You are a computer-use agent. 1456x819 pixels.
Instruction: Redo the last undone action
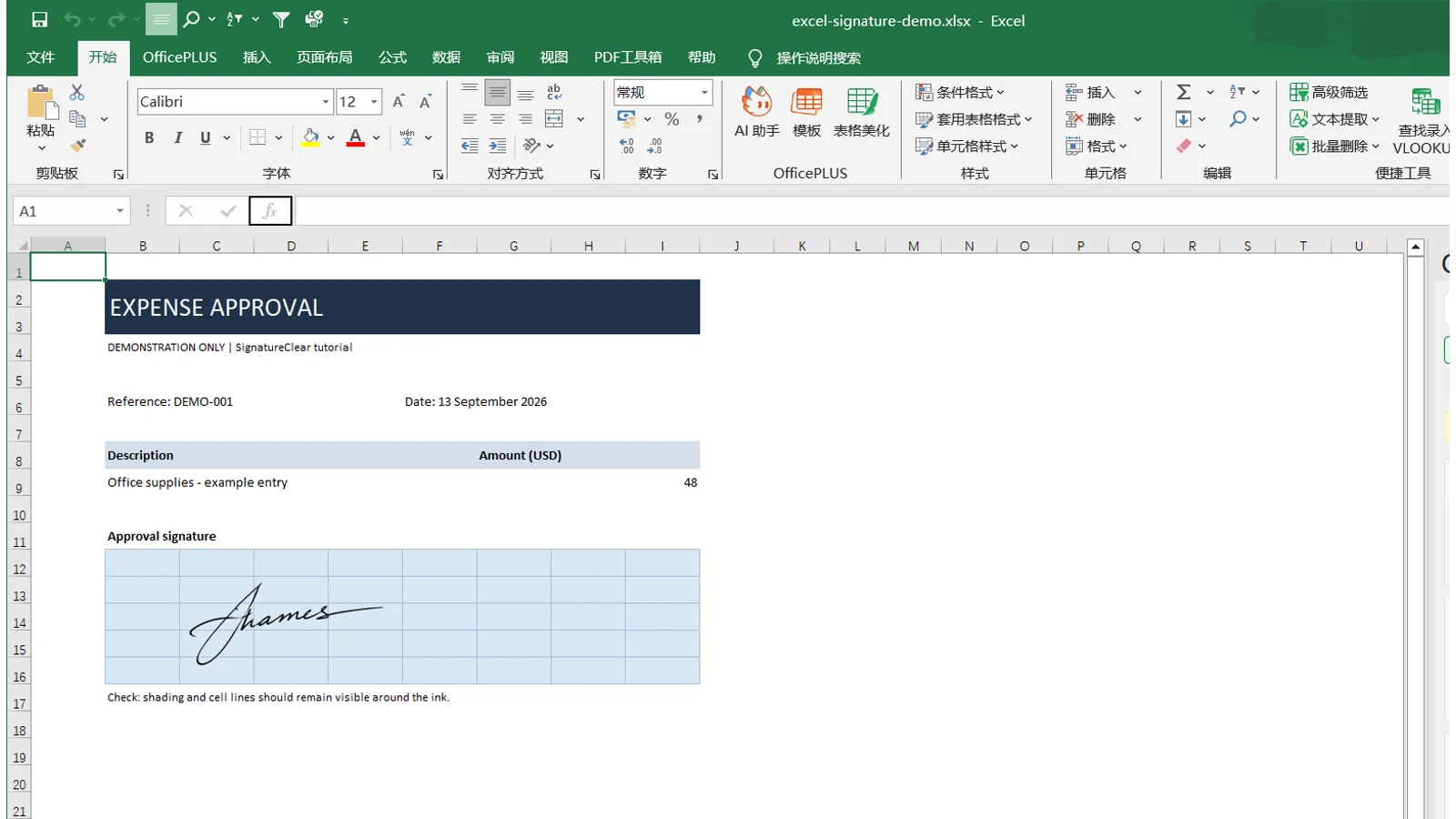point(116,19)
